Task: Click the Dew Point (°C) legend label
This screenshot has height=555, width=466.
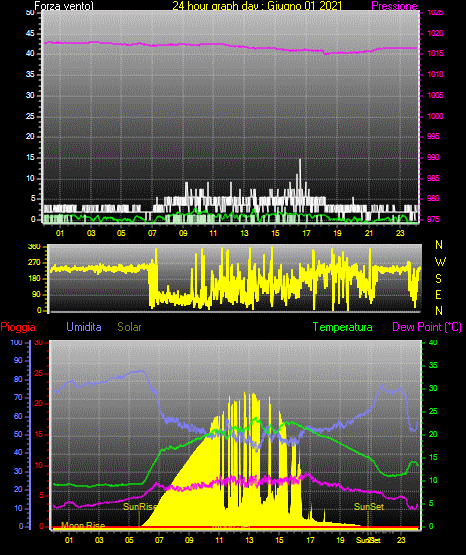Action: [x=427, y=327]
